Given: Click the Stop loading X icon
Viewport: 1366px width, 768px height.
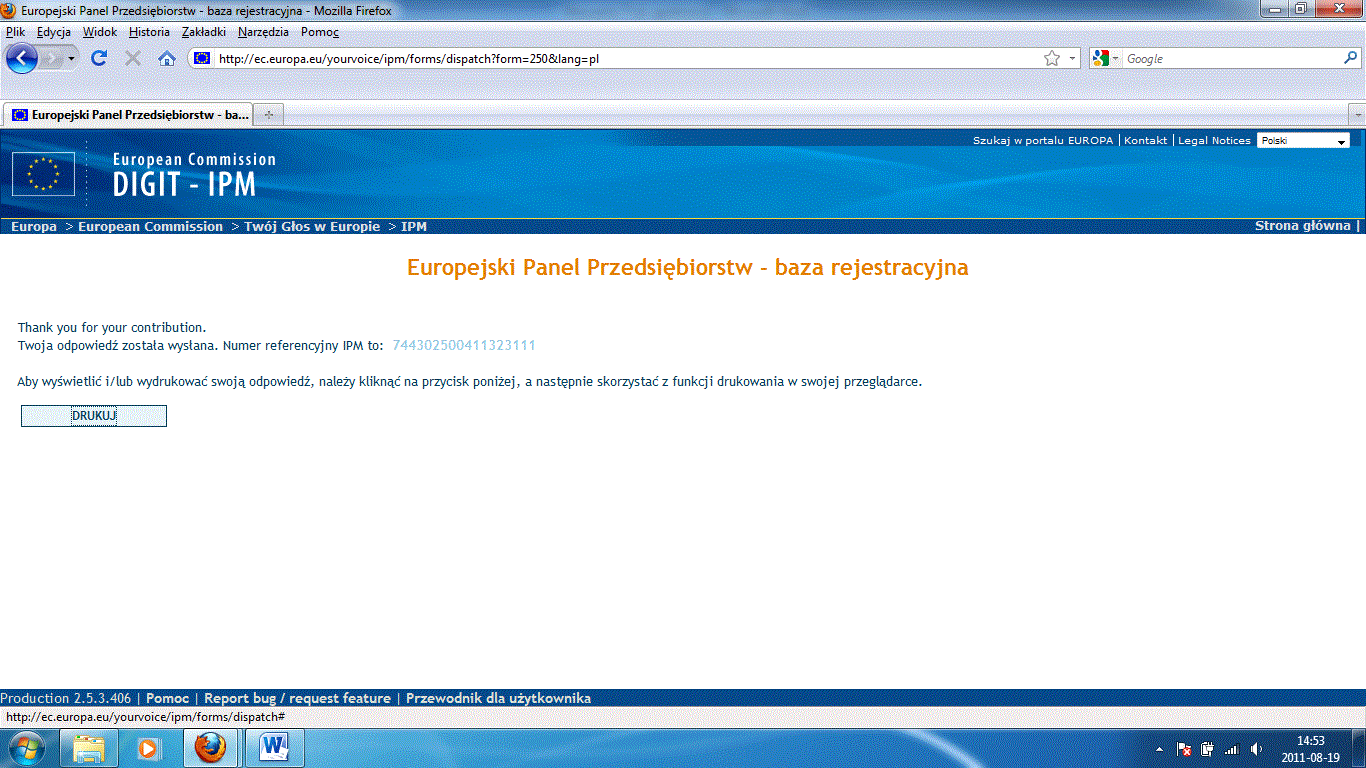Looking at the screenshot, I should click(x=133, y=58).
